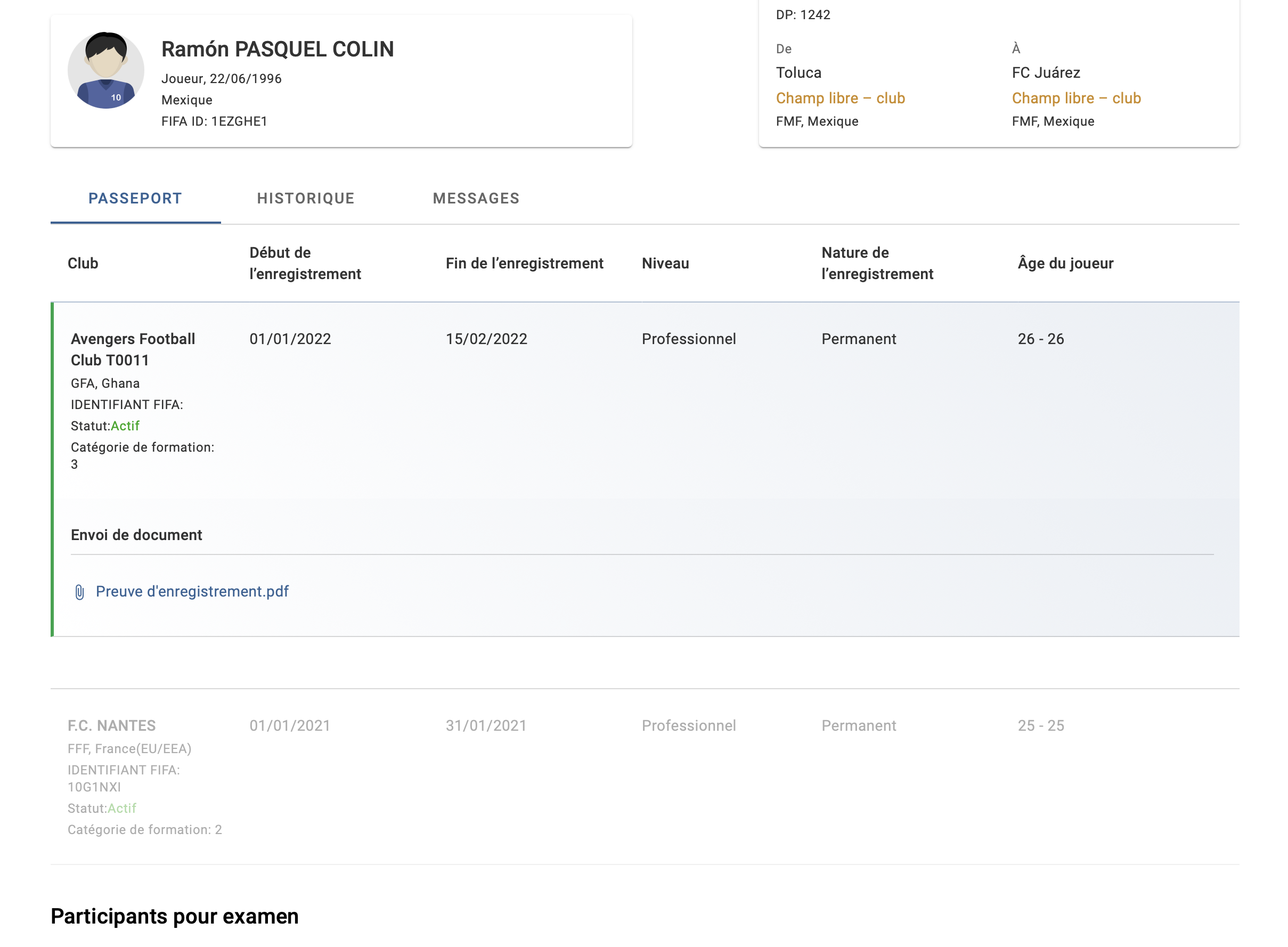Image resolution: width=1288 pixels, height=947 pixels.
Task: Click the 'Âge du joueur' column header
Action: 1065,263
